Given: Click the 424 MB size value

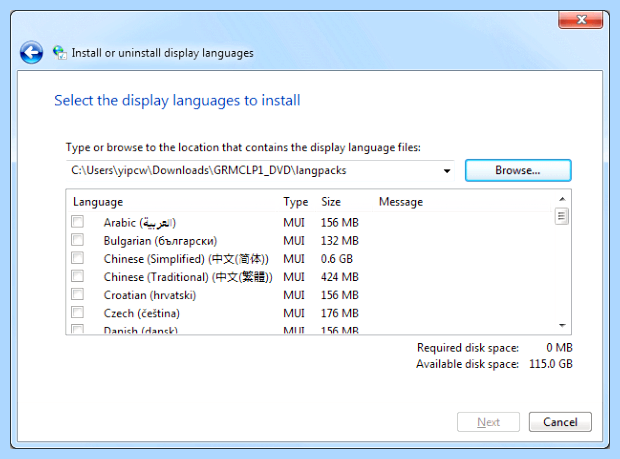Looking at the screenshot, I should [x=340, y=277].
